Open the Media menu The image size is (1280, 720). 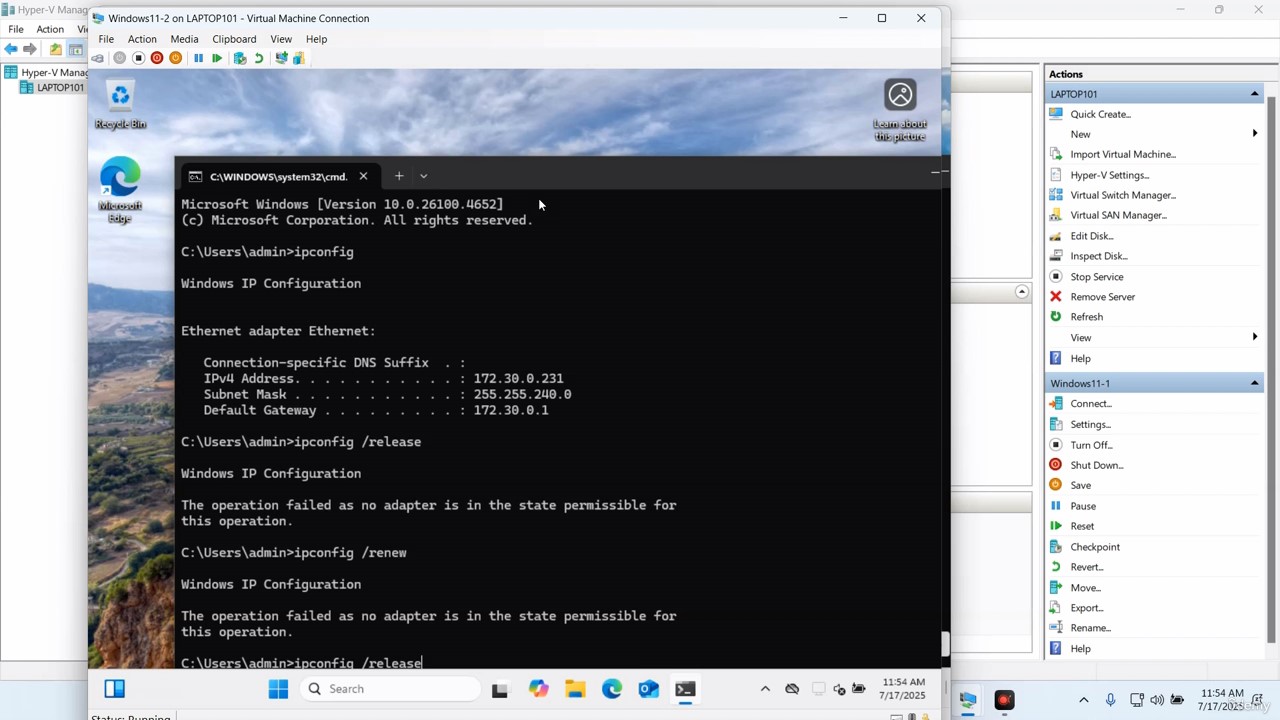[184, 39]
